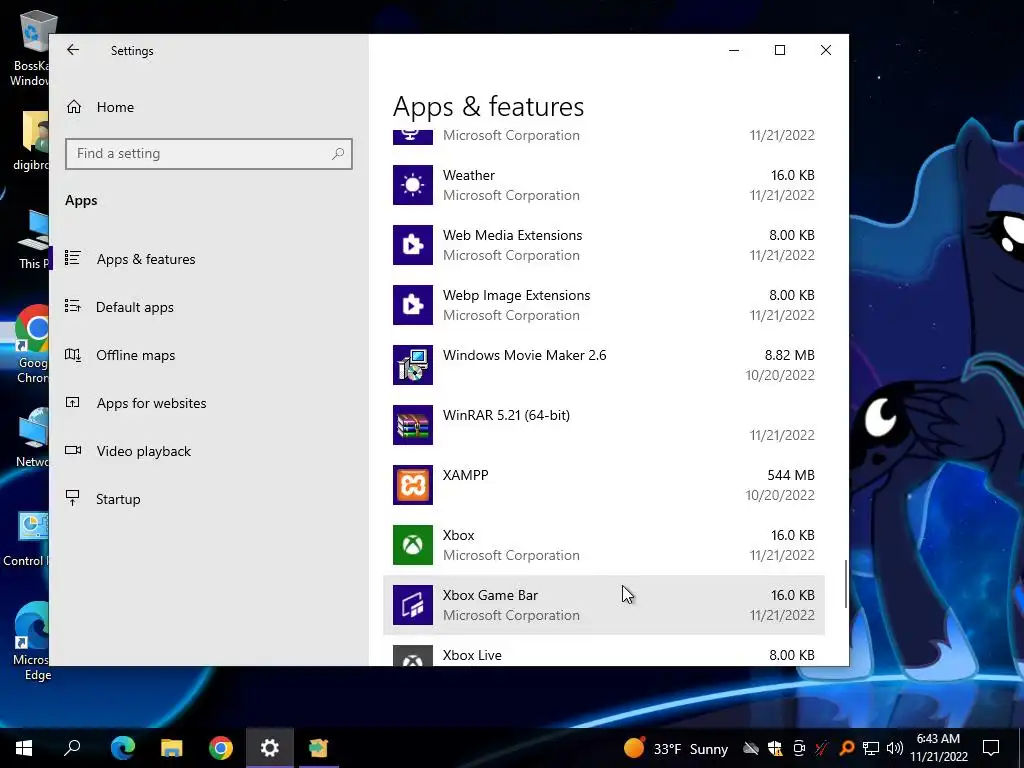
Task: Select the Microsoft Edge desktop shortcut
Action: click(x=30, y=641)
